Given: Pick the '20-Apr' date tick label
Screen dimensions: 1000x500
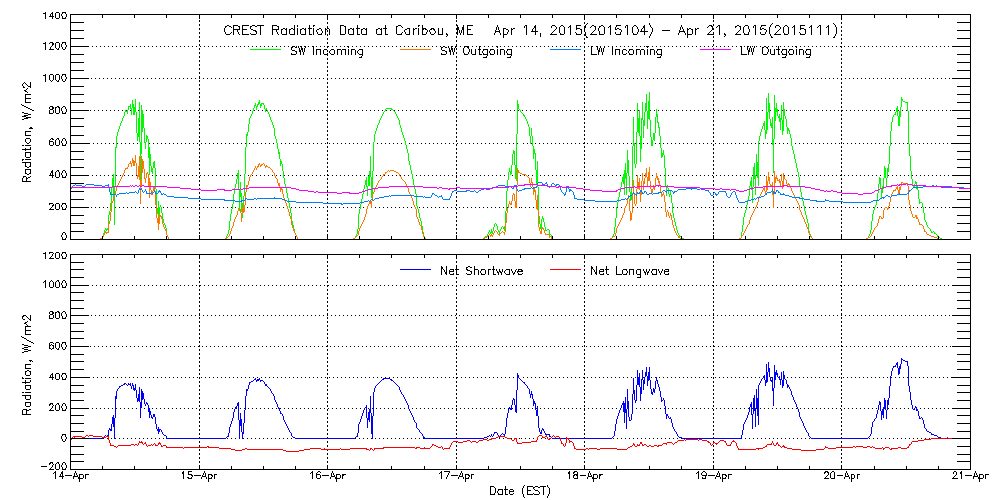Looking at the screenshot, I should (842, 477).
